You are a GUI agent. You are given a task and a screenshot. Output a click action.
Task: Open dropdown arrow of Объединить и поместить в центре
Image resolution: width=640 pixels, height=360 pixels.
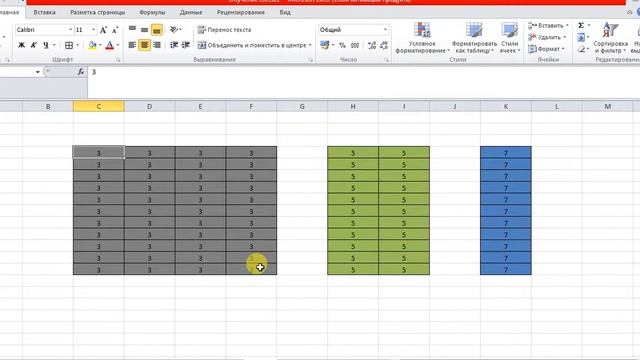[x=310, y=45]
